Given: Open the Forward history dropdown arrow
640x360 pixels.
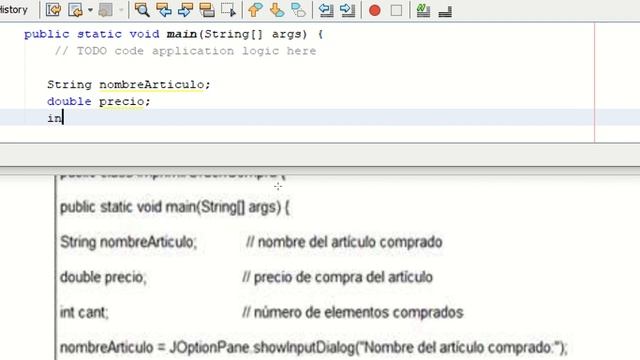Looking at the screenshot, I should point(121,10).
